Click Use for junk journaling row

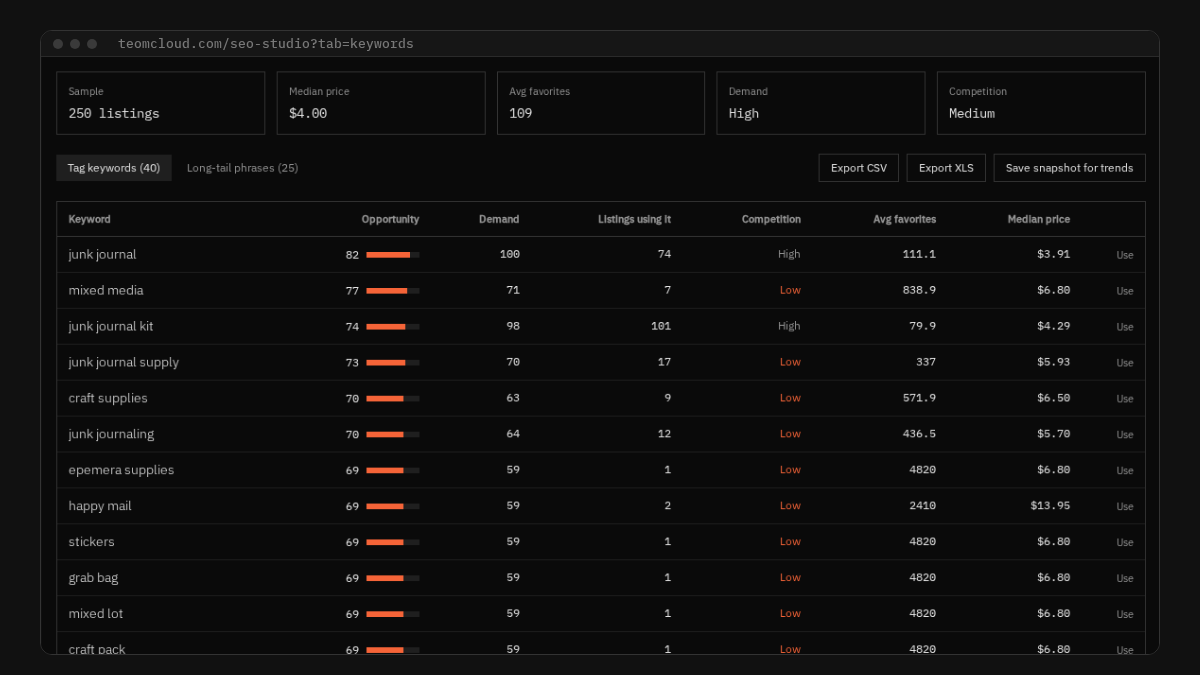point(1125,435)
